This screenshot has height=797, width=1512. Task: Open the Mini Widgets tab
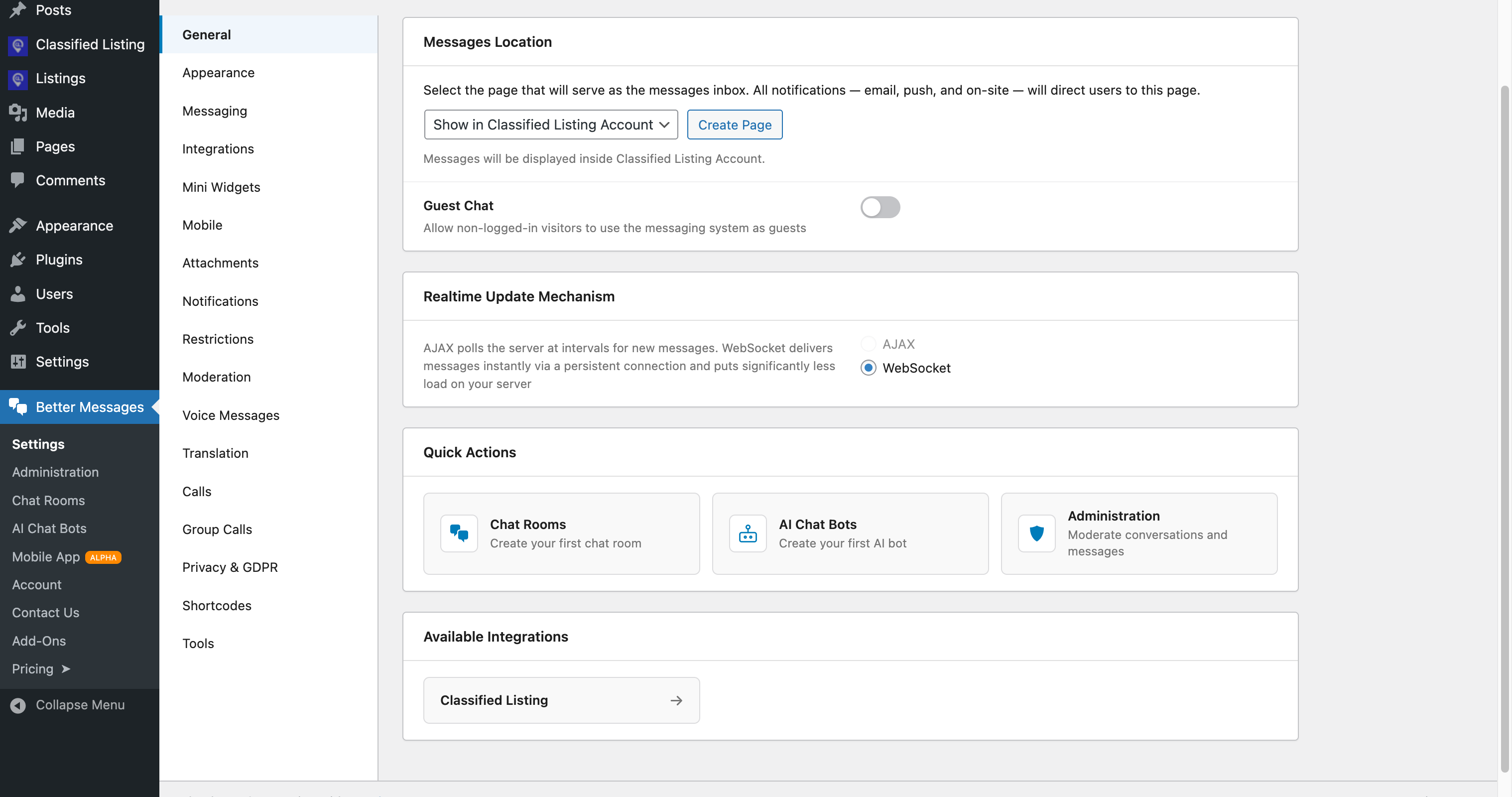coord(269,187)
